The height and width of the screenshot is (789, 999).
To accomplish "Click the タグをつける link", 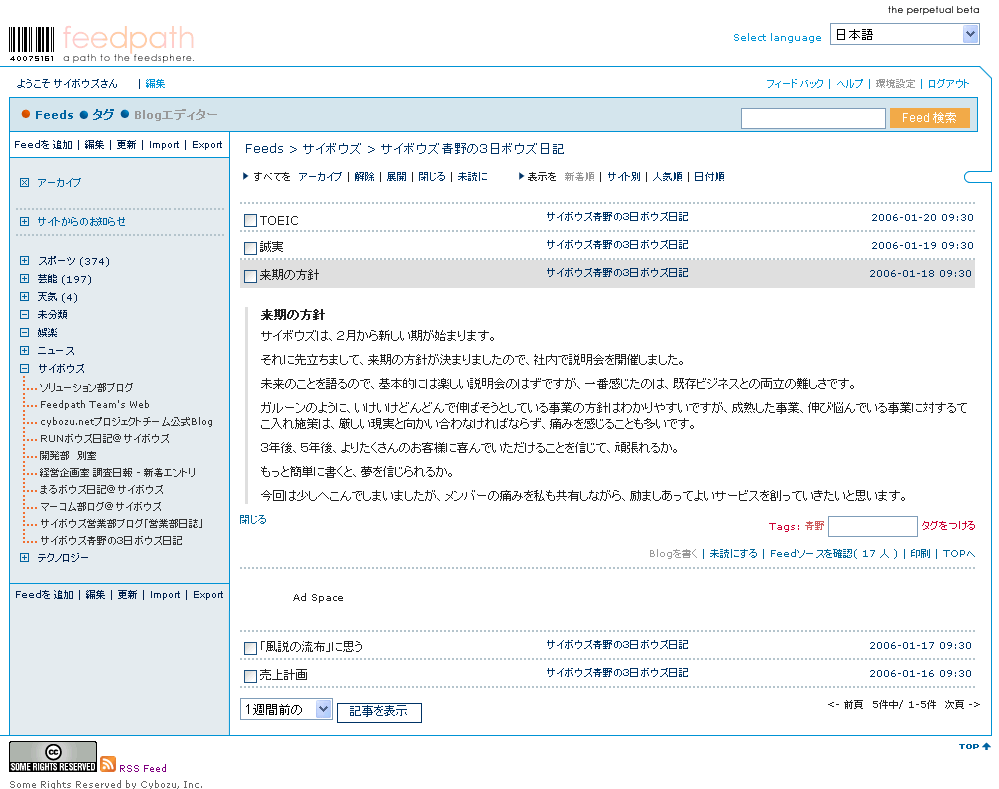I will pos(948,526).
